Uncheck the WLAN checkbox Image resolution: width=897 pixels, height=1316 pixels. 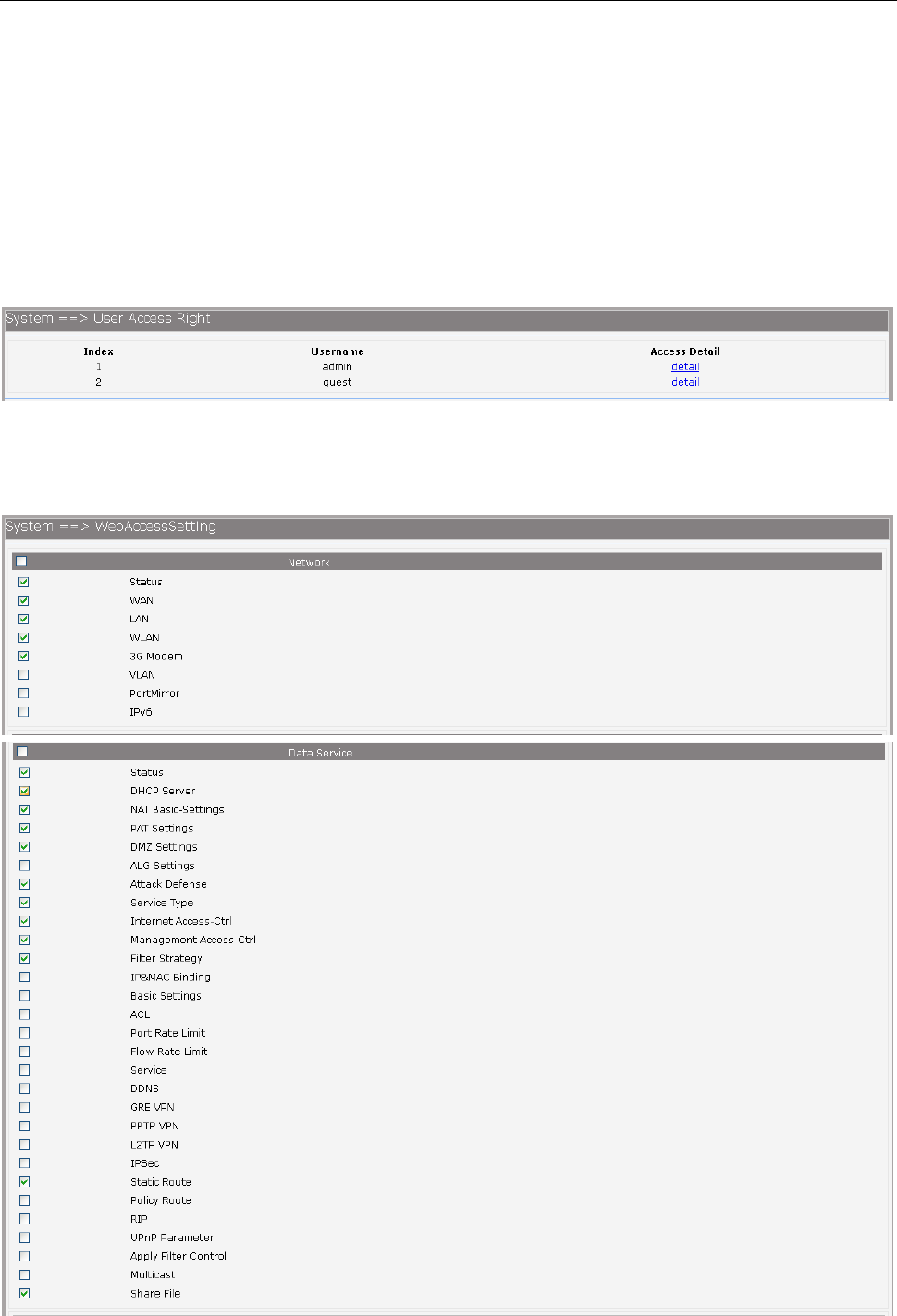tap(24, 637)
